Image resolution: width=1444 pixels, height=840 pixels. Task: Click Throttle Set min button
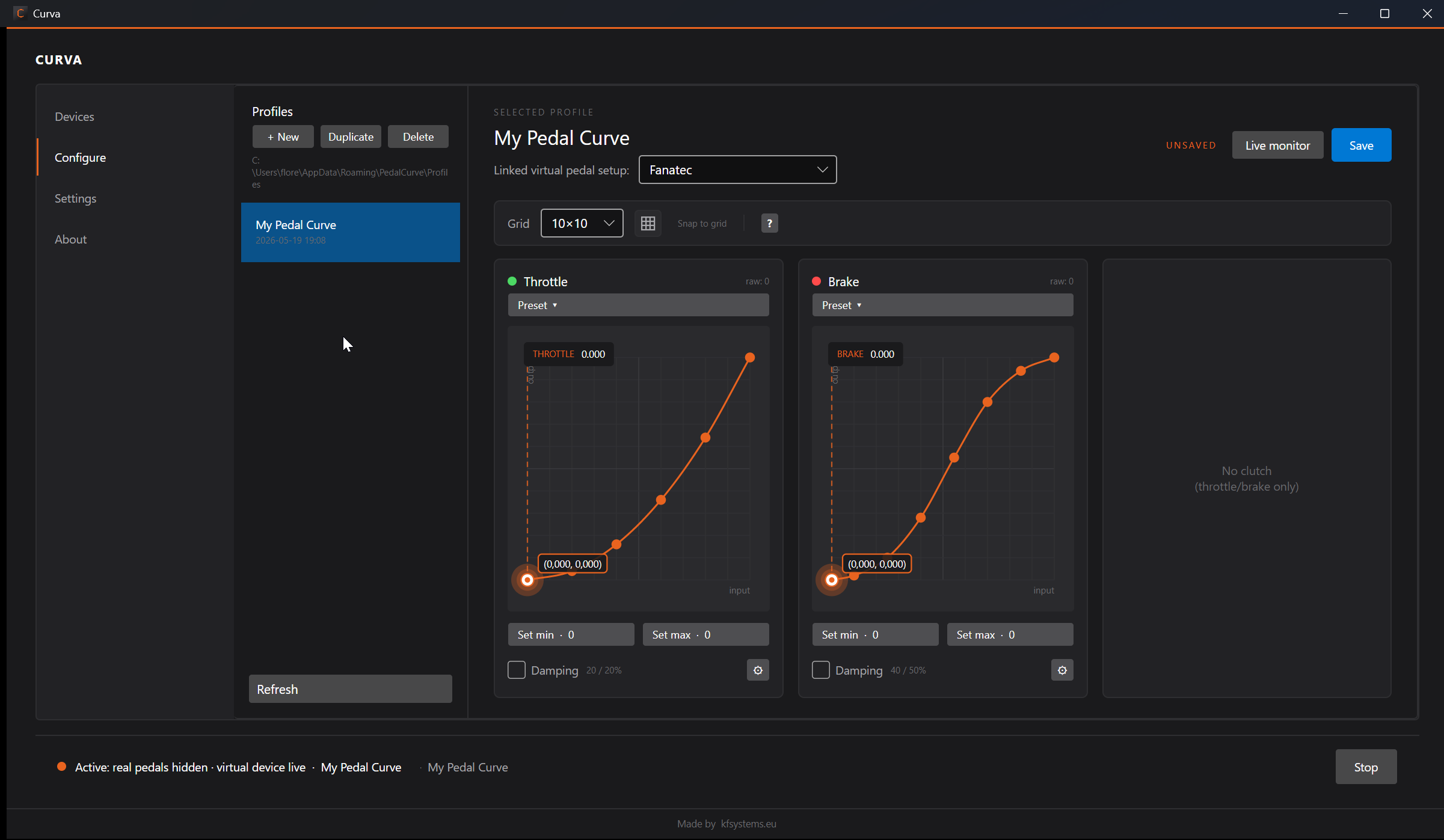point(571,634)
